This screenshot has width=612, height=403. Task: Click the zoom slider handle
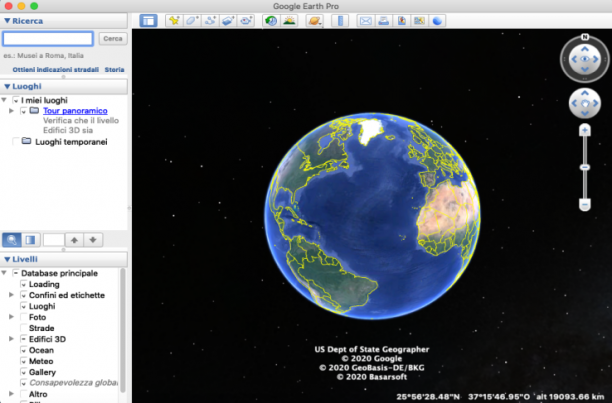pos(585,167)
